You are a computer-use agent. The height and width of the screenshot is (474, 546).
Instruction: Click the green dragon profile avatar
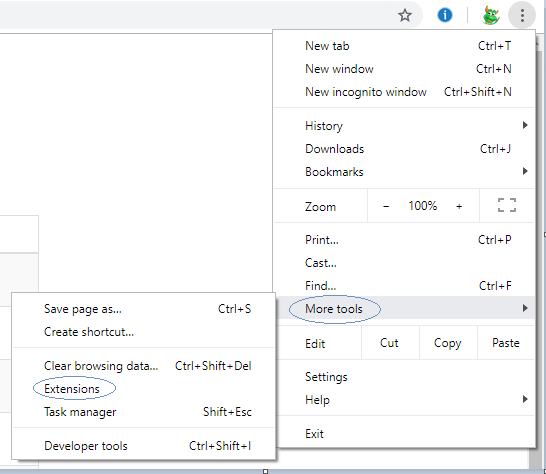pyautogui.click(x=490, y=16)
